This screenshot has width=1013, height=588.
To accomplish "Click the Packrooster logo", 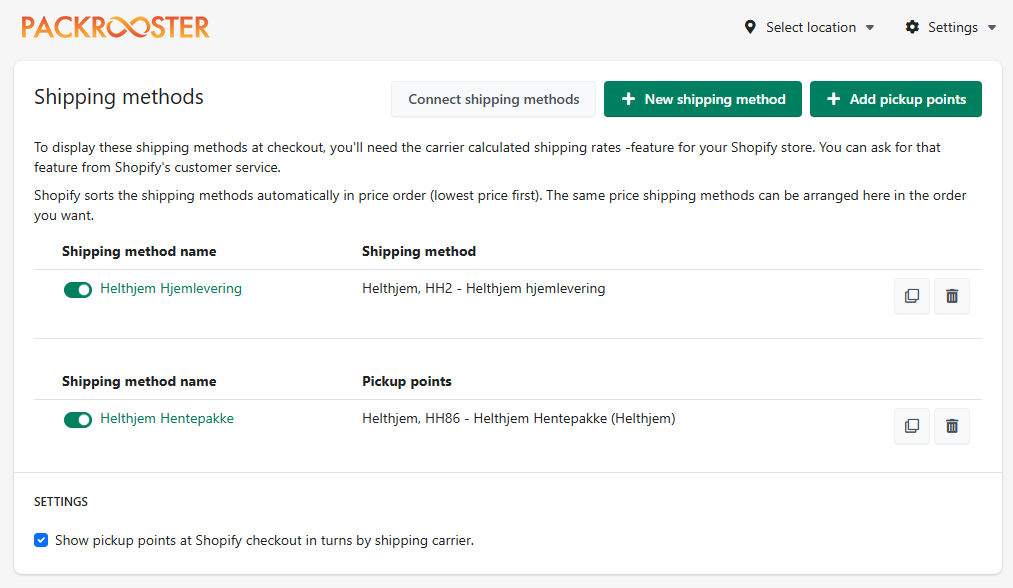I will 116,27.
